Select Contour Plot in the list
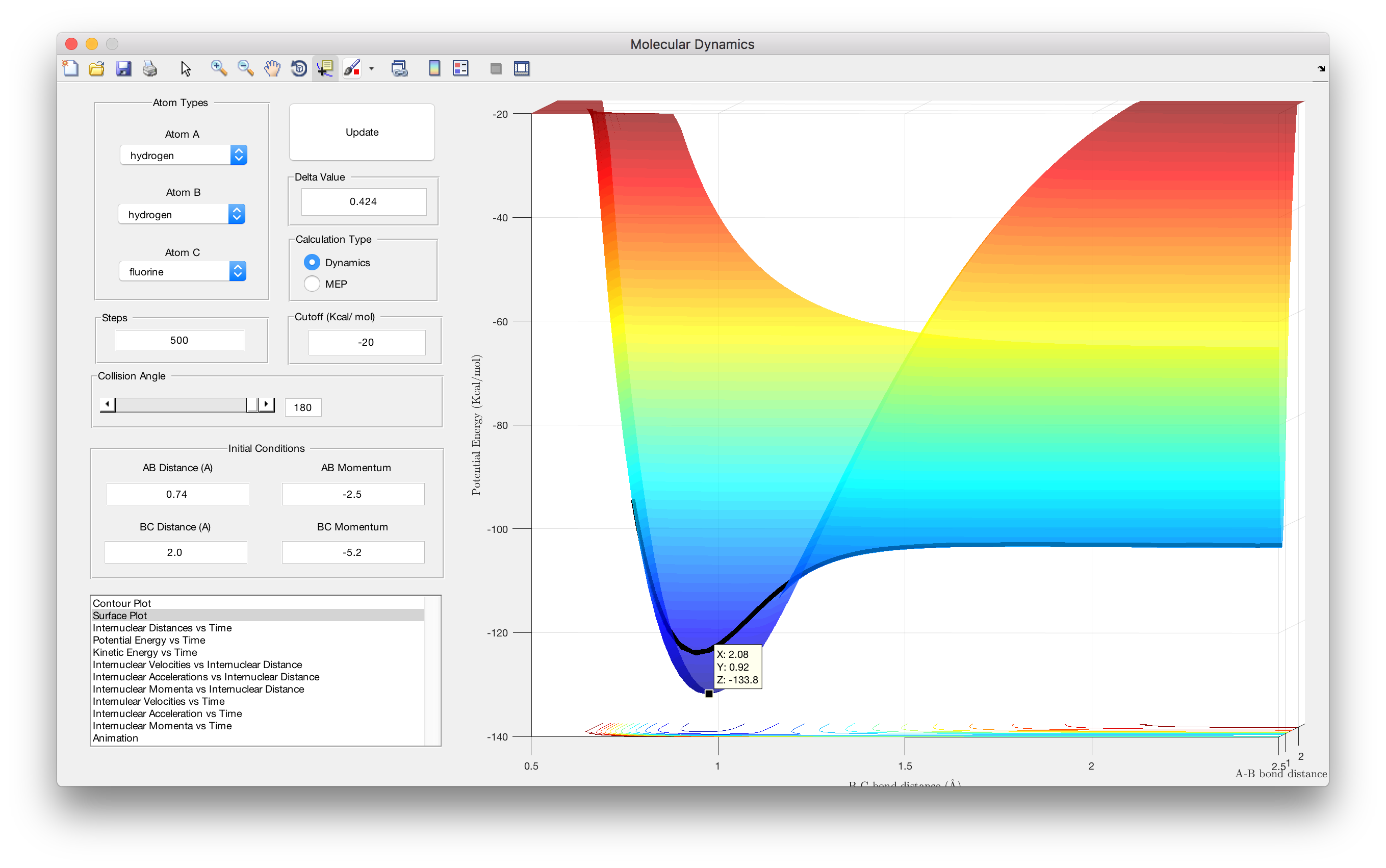Image resolution: width=1386 pixels, height=868 pixels. (x=122, y=603)
